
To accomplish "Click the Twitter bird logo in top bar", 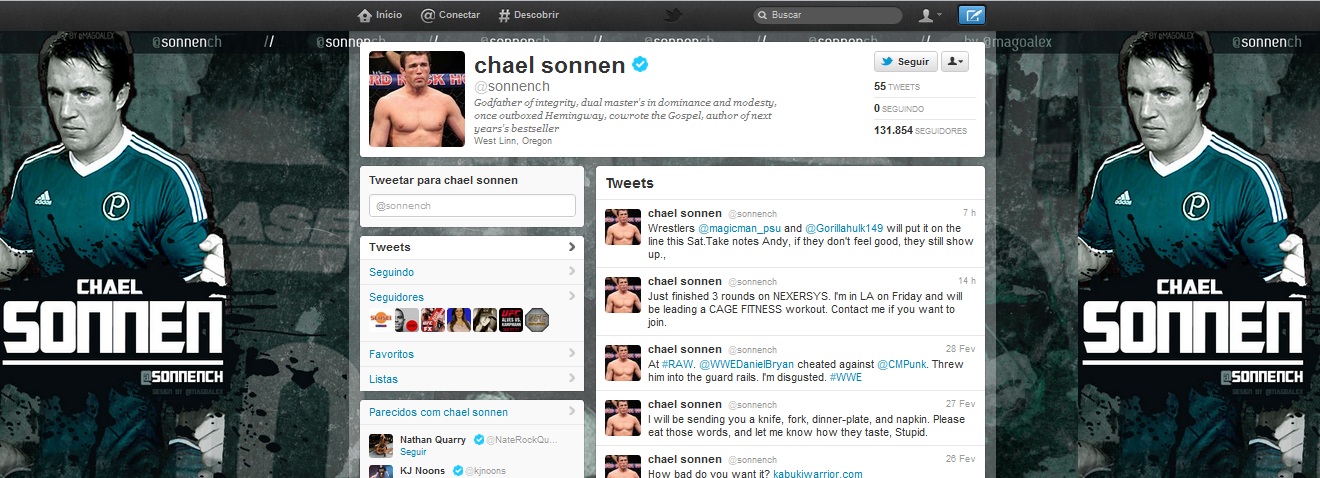I will pos(674,15).
